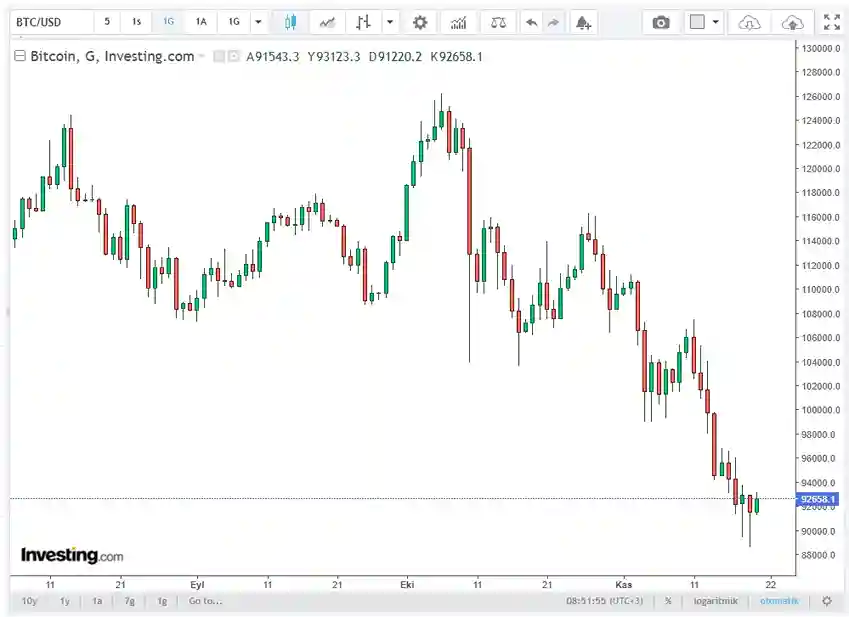
Task: Take a chart snapshot with camera icon
Action: 660,22
